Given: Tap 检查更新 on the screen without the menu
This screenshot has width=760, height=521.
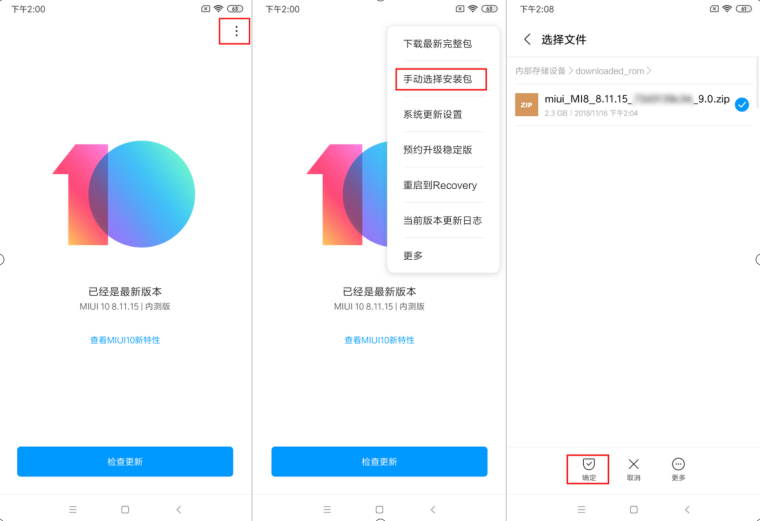Looking at the screenshot, I should pyautogui.click(x=125, y=462).
